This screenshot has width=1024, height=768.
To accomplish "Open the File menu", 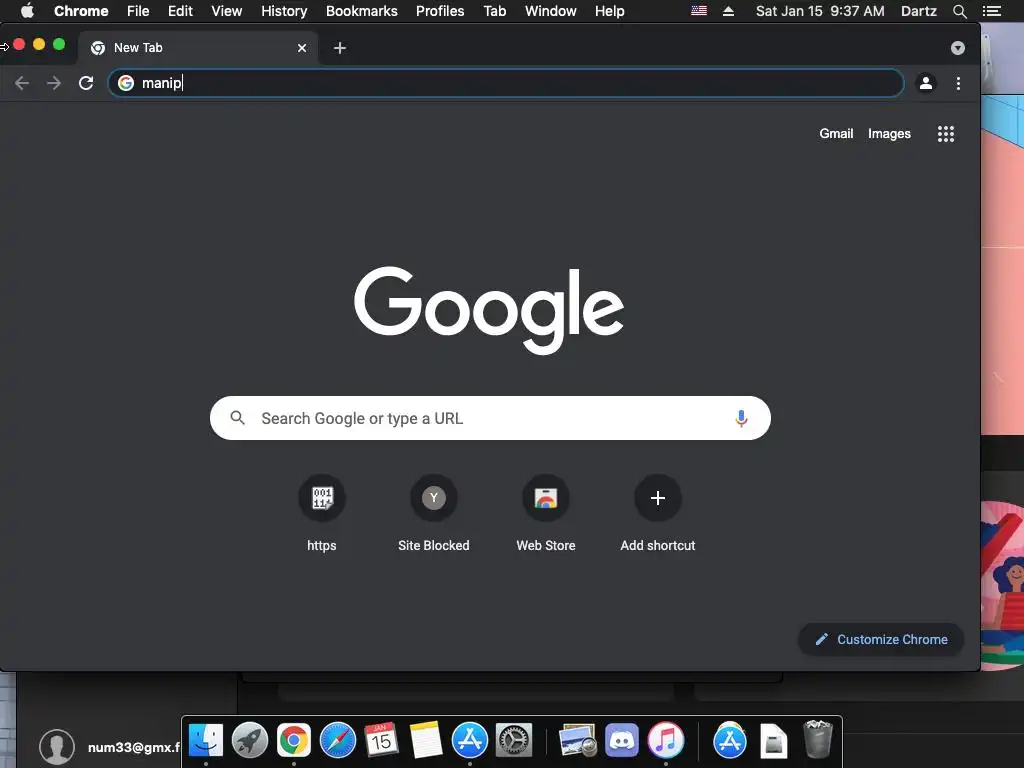I will pyautogui.click(x=138, y=11).
